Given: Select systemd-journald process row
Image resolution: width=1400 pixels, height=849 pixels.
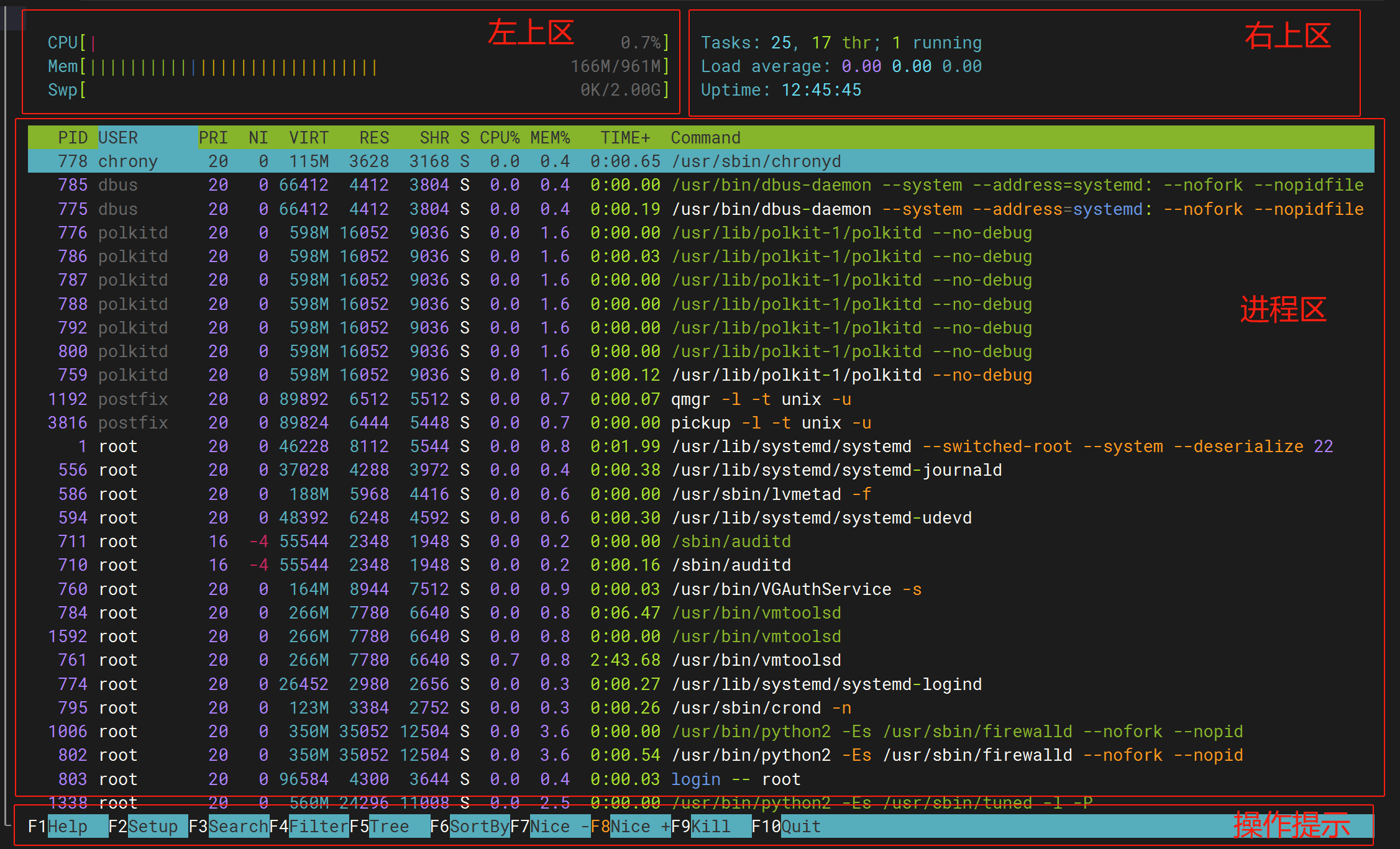Looking at the screenshot, I should tap(836, 470).
